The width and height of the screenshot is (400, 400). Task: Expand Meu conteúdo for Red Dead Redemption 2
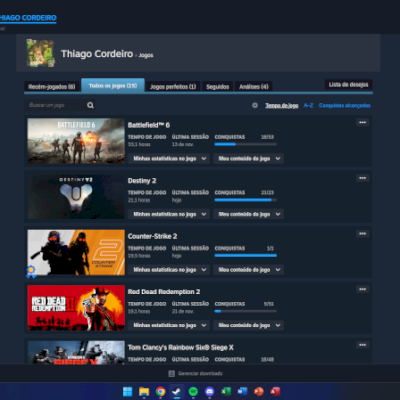pyautogui.click(x=249, y=325)
